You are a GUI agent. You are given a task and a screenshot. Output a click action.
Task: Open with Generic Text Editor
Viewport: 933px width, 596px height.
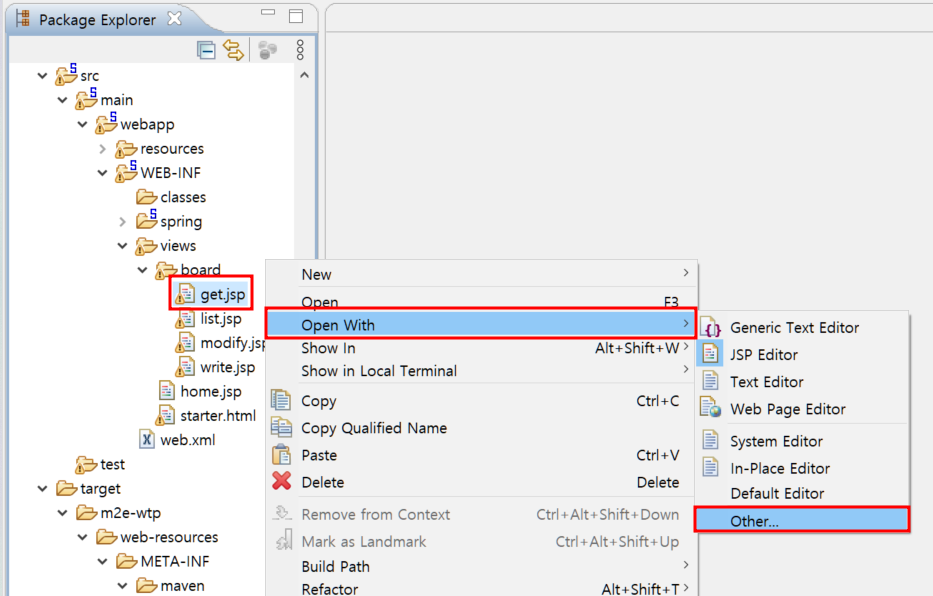point(802,328)
